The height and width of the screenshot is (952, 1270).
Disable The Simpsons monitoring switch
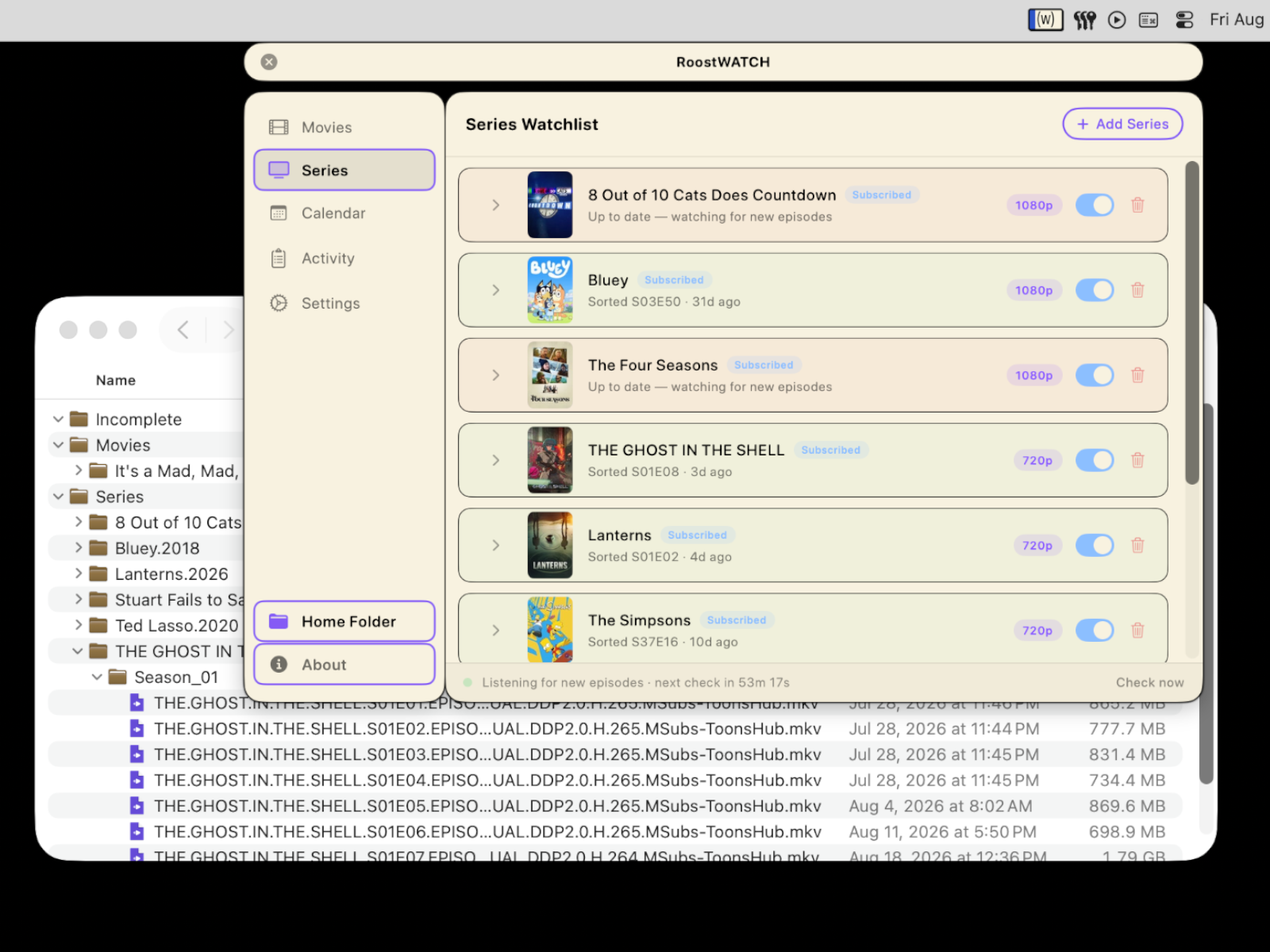click(1095, 630)
